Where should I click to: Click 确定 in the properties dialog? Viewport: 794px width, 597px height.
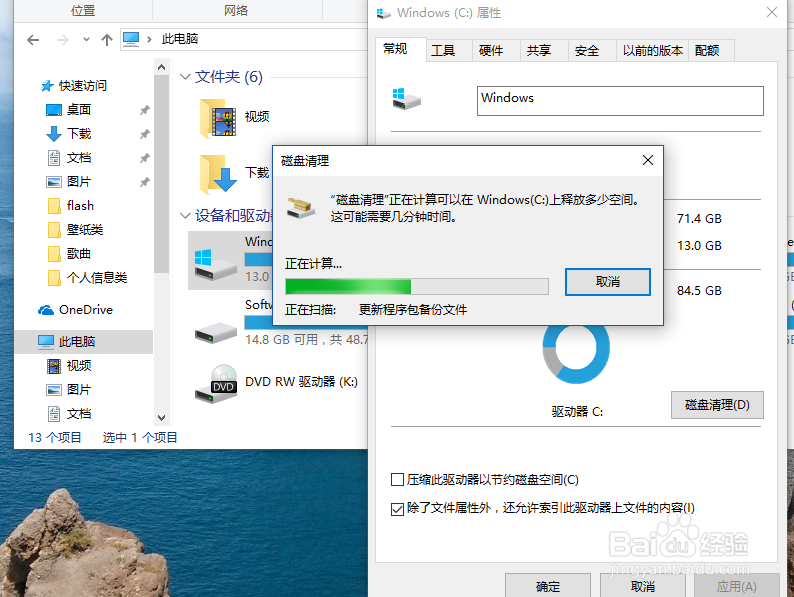click(x=548, y=586)
